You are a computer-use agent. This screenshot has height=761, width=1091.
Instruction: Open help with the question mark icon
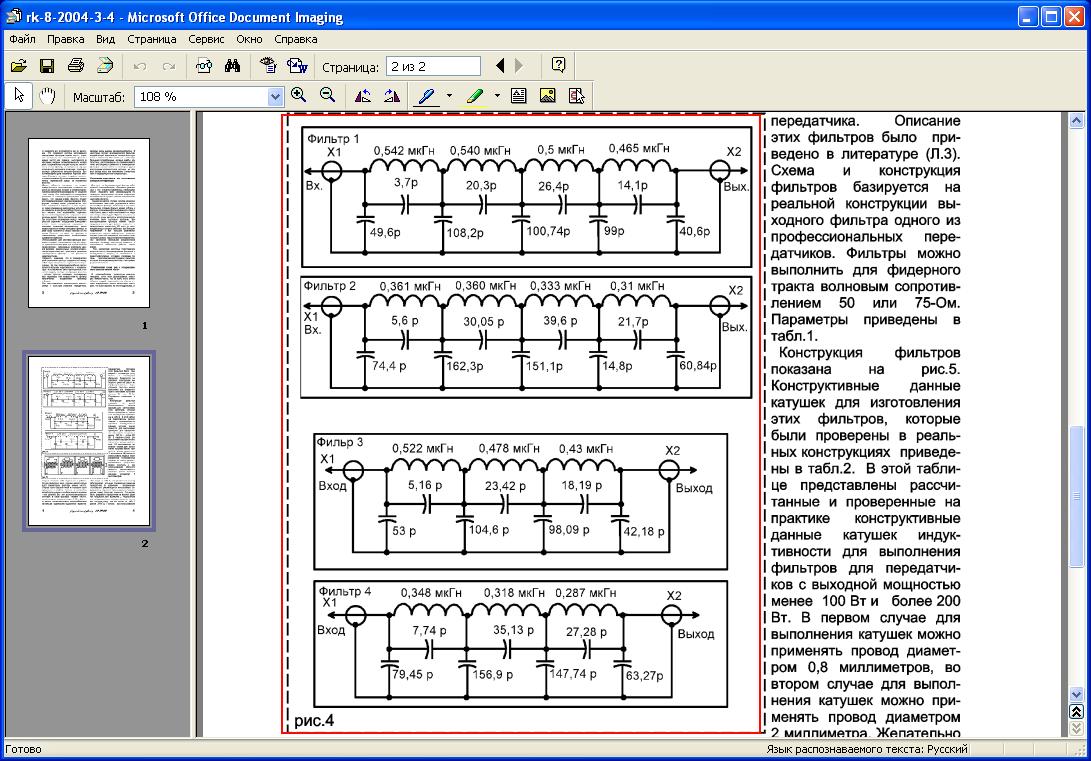pos(558,65)
